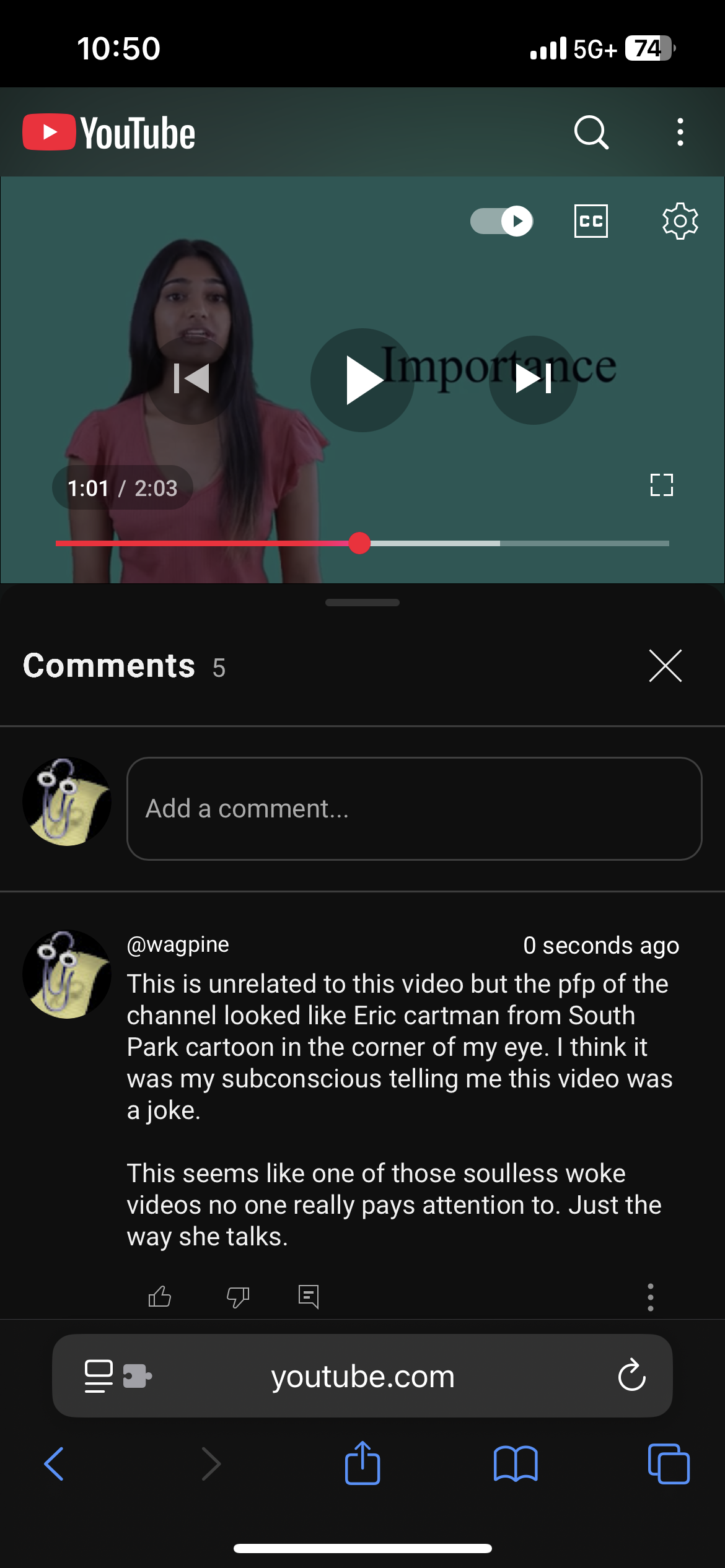Click the red video progress scrubber
Screen dimensions: 725x1568
point(359,543)
